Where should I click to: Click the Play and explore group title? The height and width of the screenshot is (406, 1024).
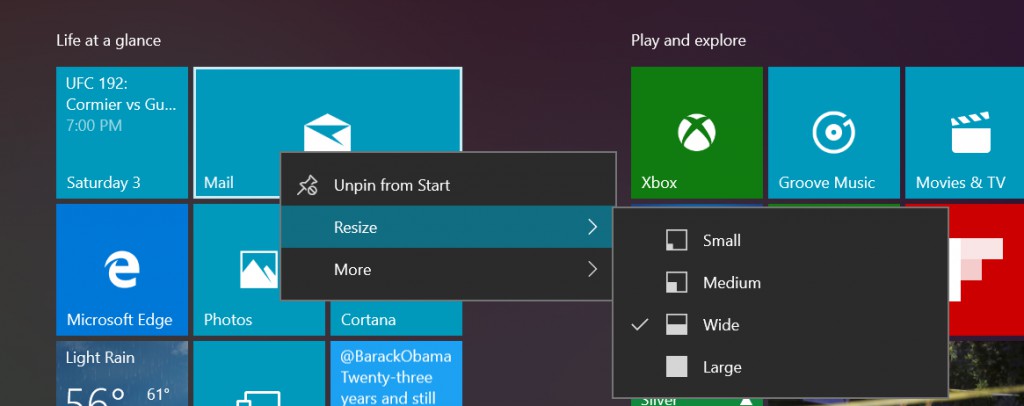coord(688,40)
